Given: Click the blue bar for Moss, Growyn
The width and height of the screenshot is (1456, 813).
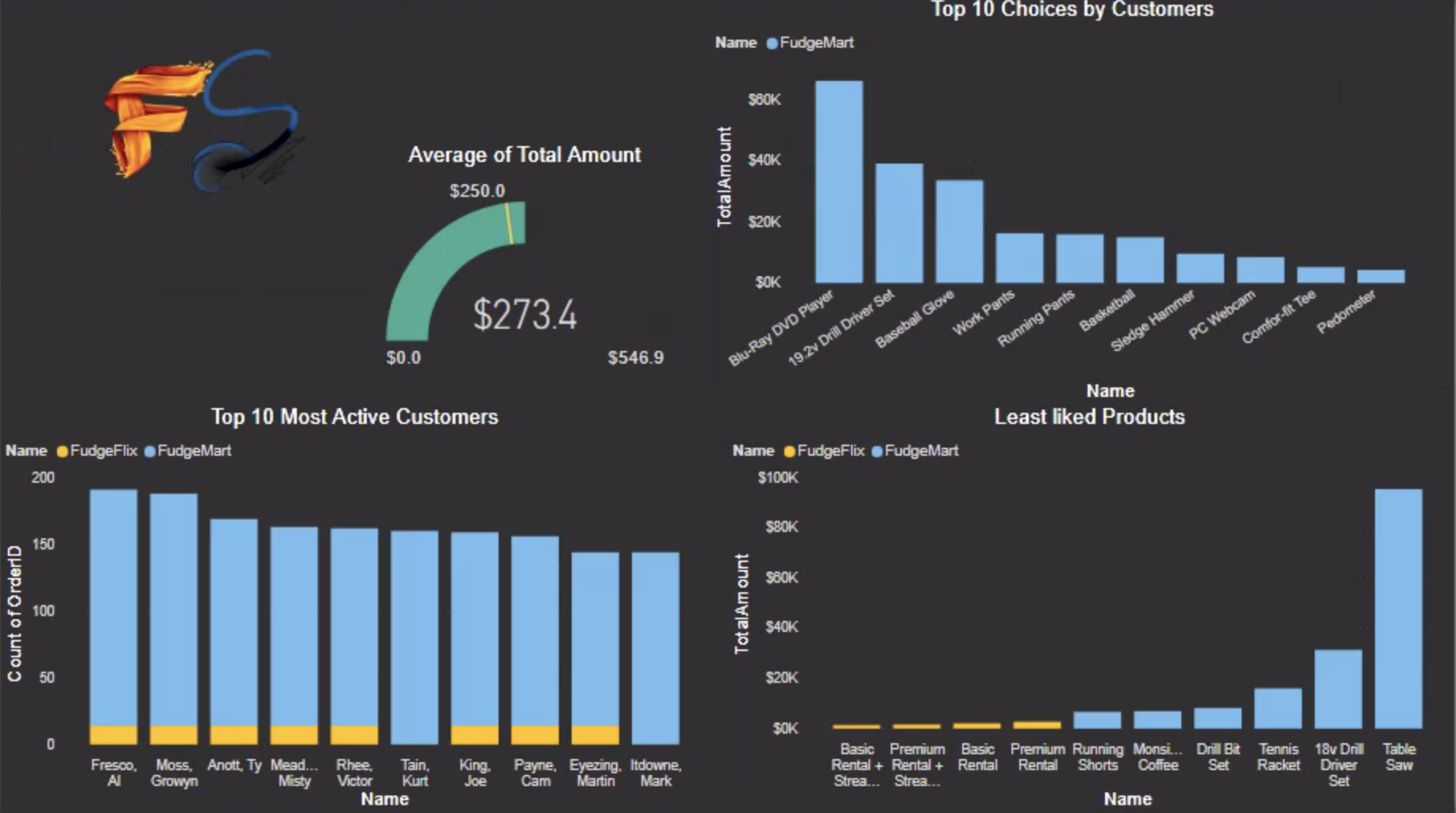Looking at the screenshot, I should (x=174, y=610).
